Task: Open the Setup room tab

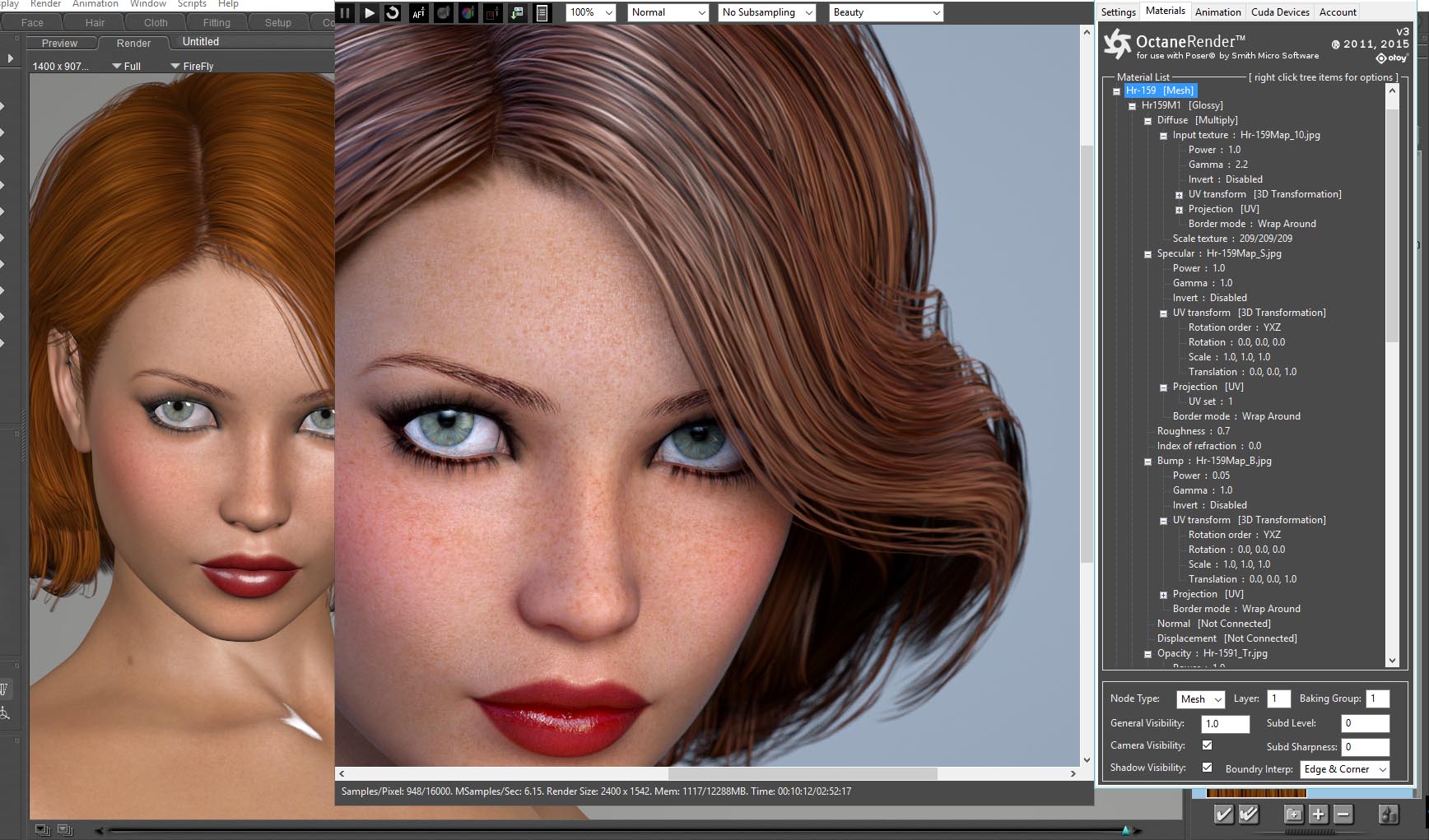Action: pos(278,22)
